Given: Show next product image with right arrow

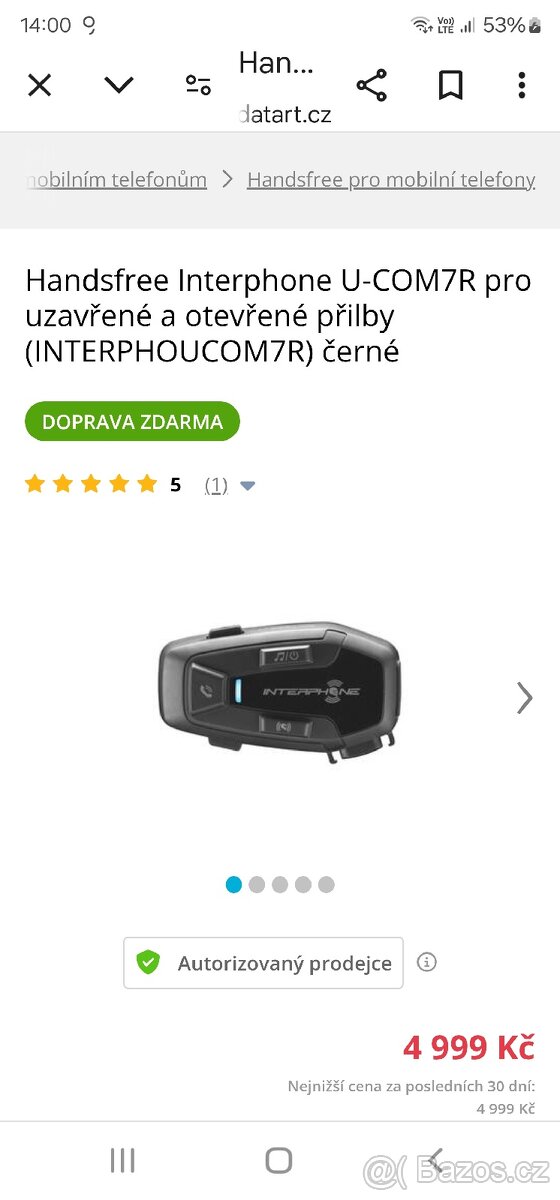Looking at the screenshot, I should click(x=525, y=698).
